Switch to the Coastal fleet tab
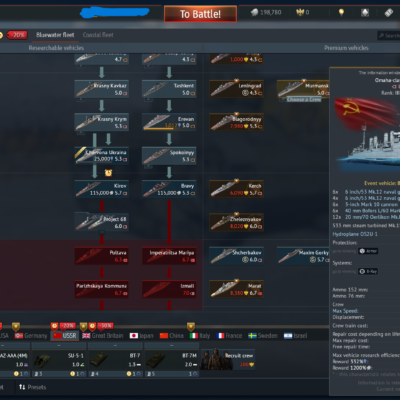The width and height of the screenshot is (400, 400). (x=98, y=35)
